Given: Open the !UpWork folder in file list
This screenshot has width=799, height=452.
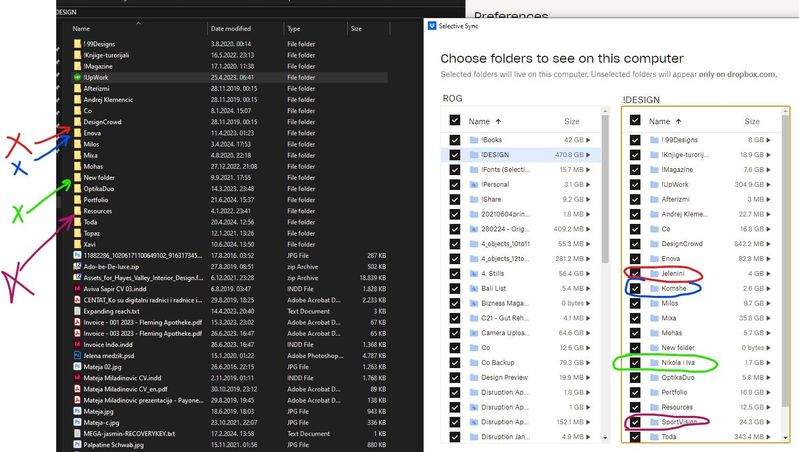Looking at the screenshot, I should click(x=96, y=76).
